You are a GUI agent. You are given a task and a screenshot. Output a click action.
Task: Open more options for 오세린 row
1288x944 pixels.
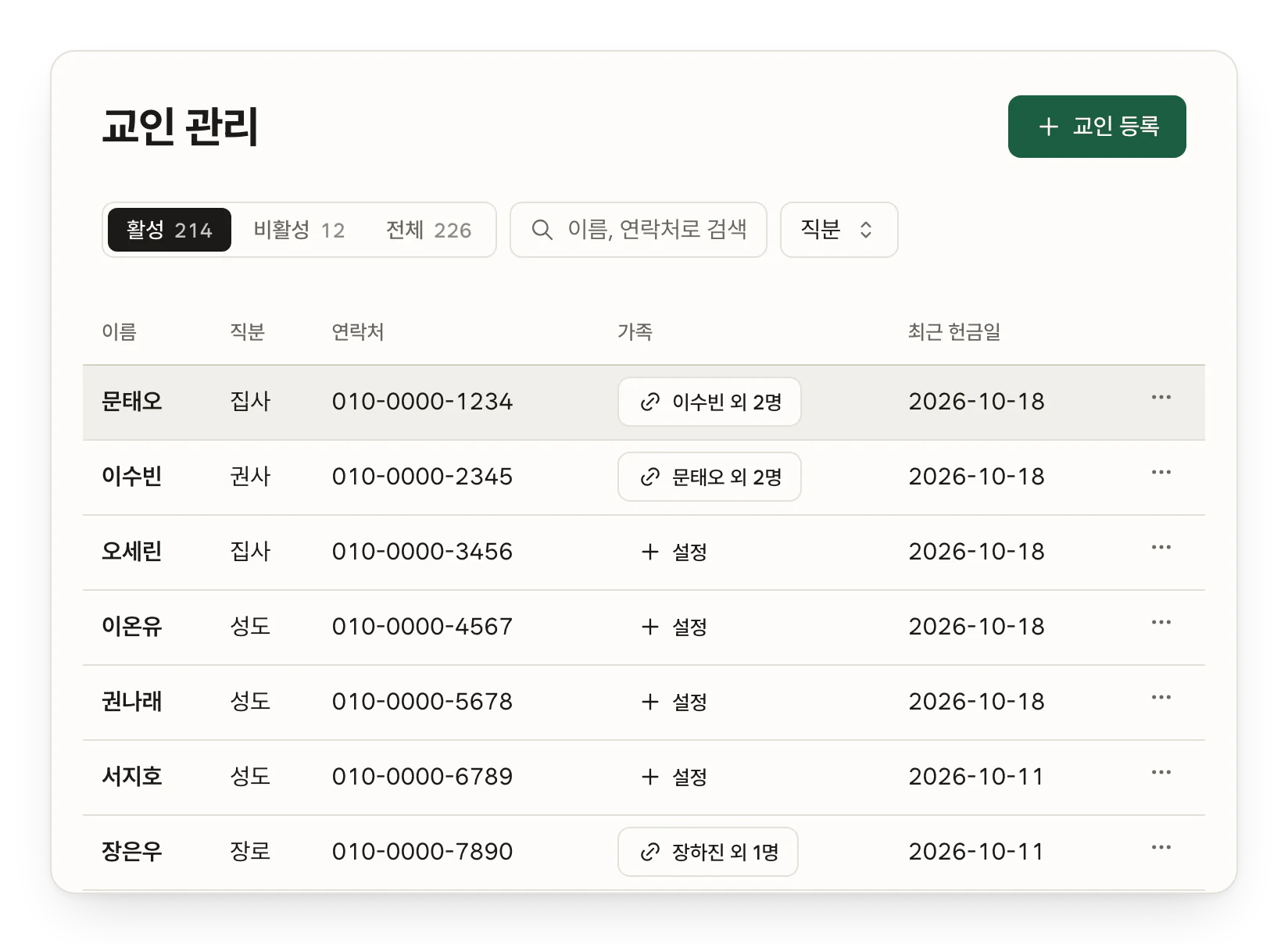tap(1161, 548)
